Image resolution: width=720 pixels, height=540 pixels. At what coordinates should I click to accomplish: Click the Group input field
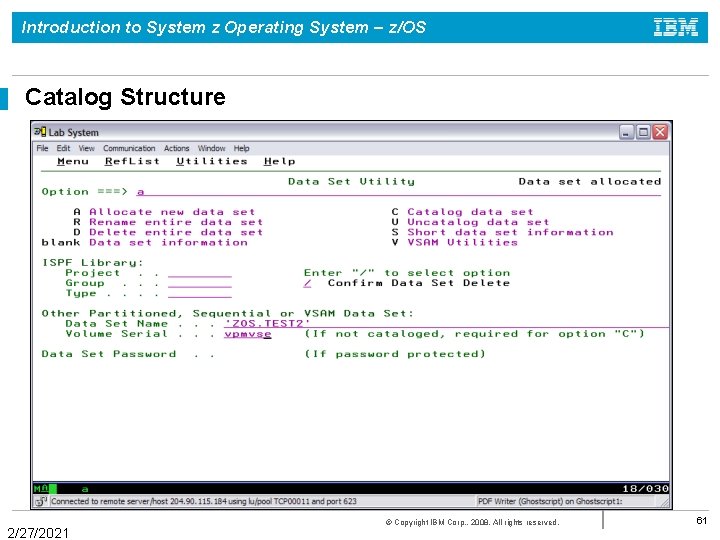(x=200, y=283)
